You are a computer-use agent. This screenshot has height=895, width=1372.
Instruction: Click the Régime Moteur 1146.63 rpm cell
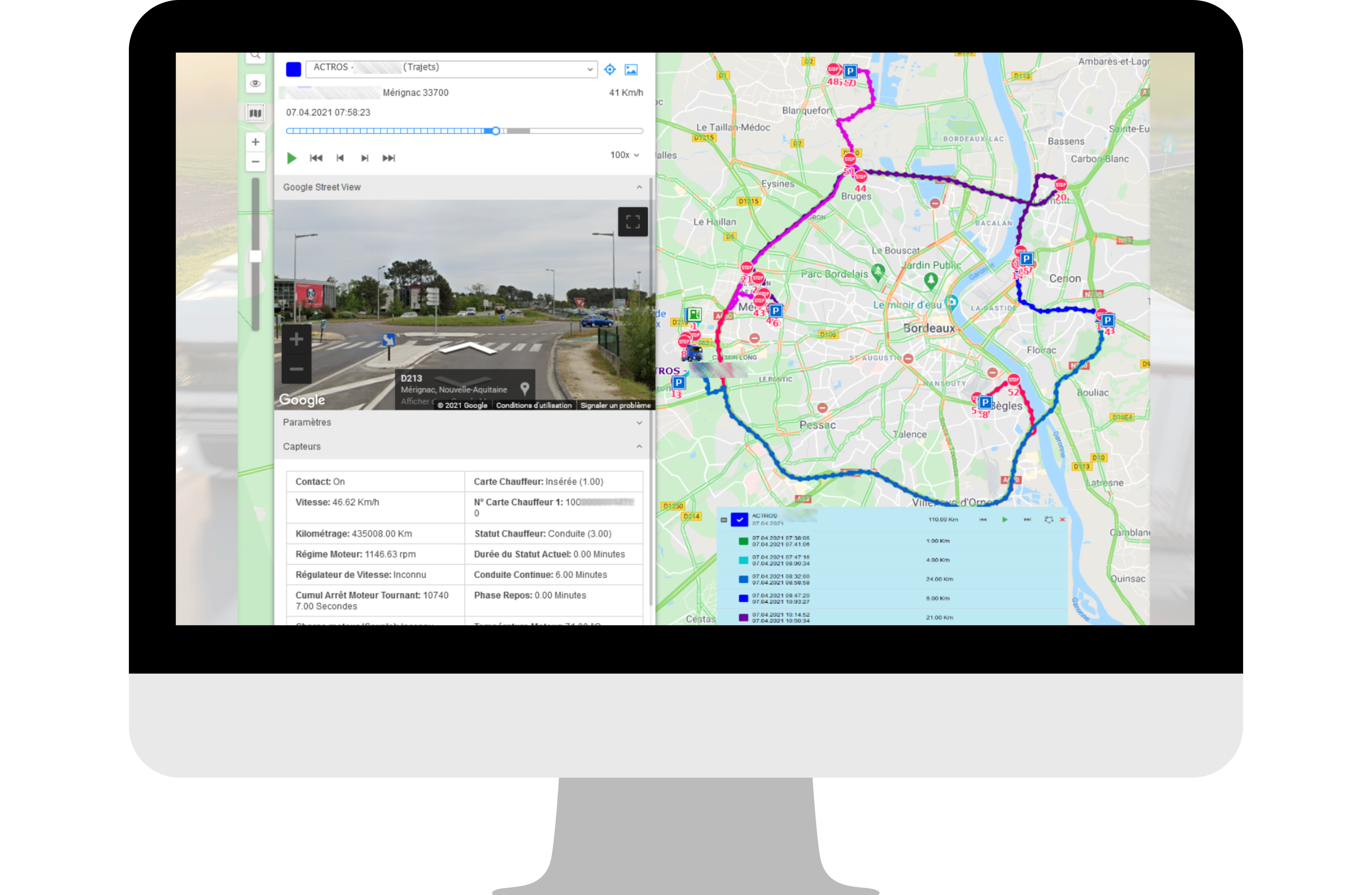(x=375, y=554)
